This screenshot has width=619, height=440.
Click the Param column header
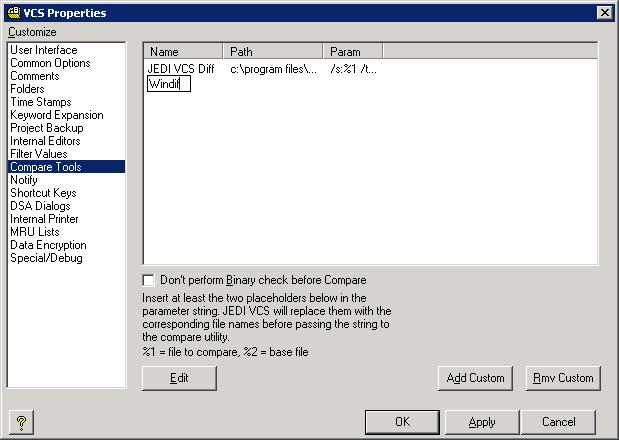click(x=353, y=52)
